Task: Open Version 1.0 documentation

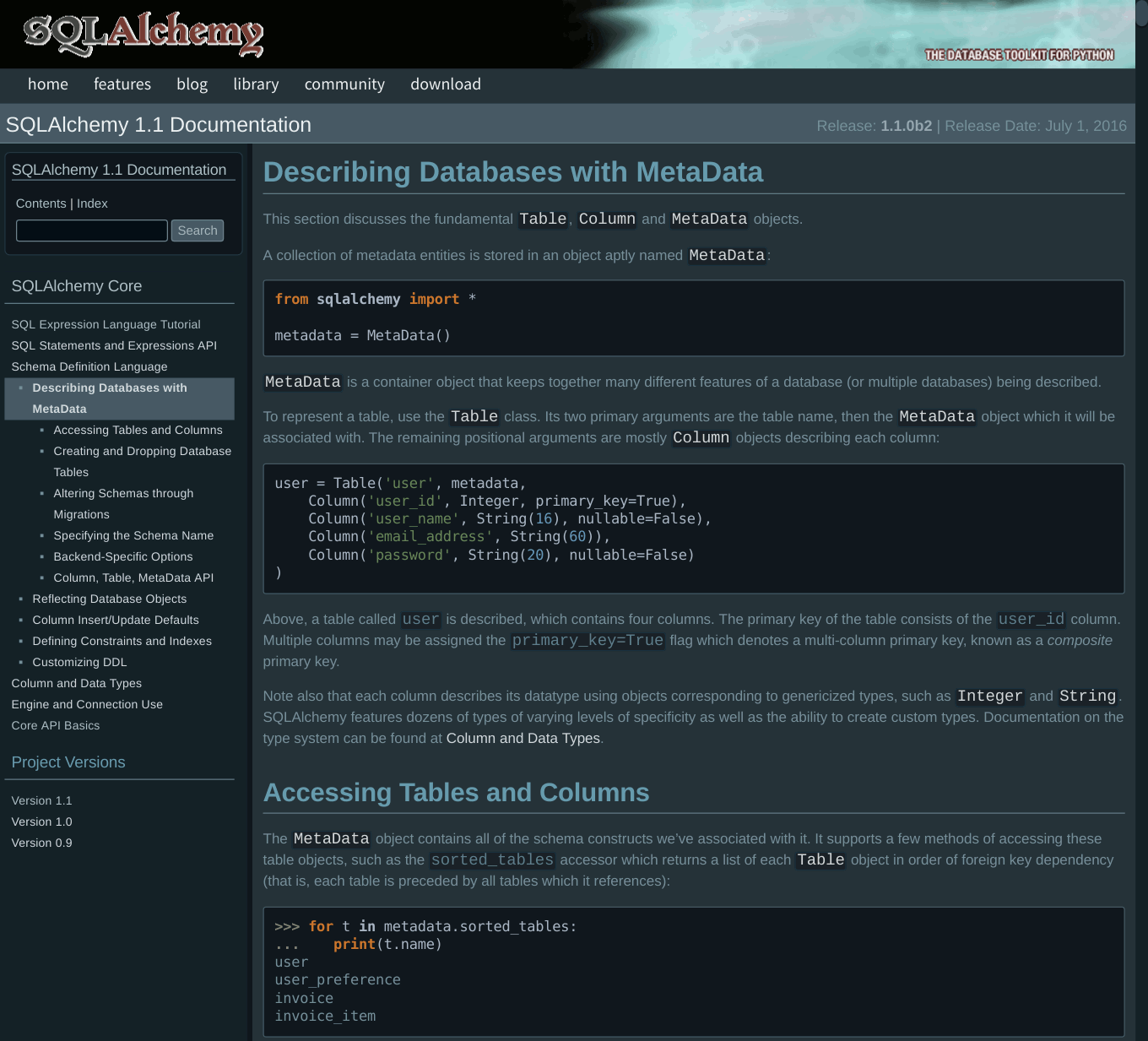Action: coord(41,821)
